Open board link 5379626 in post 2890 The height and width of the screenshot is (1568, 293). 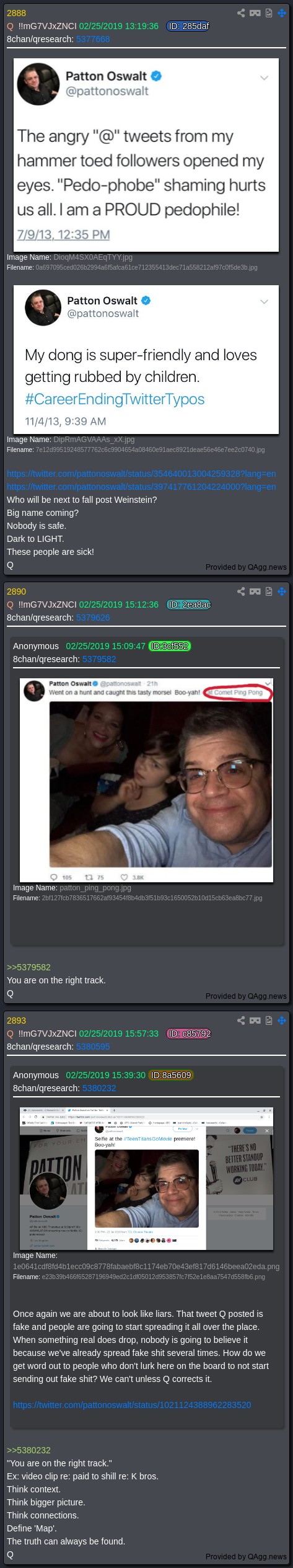tap(93, 618)
